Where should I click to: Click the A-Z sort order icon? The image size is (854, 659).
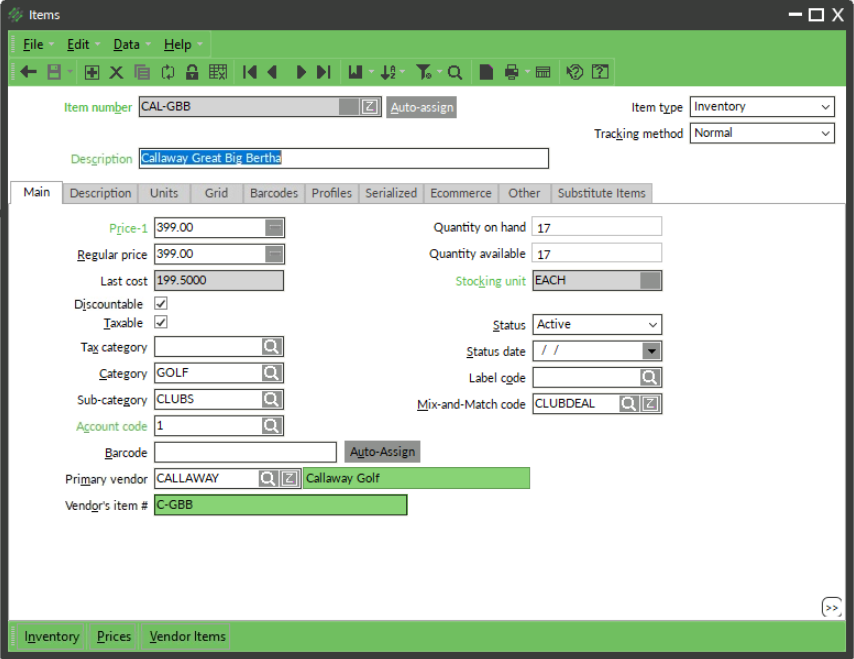[x=388, y=72]
